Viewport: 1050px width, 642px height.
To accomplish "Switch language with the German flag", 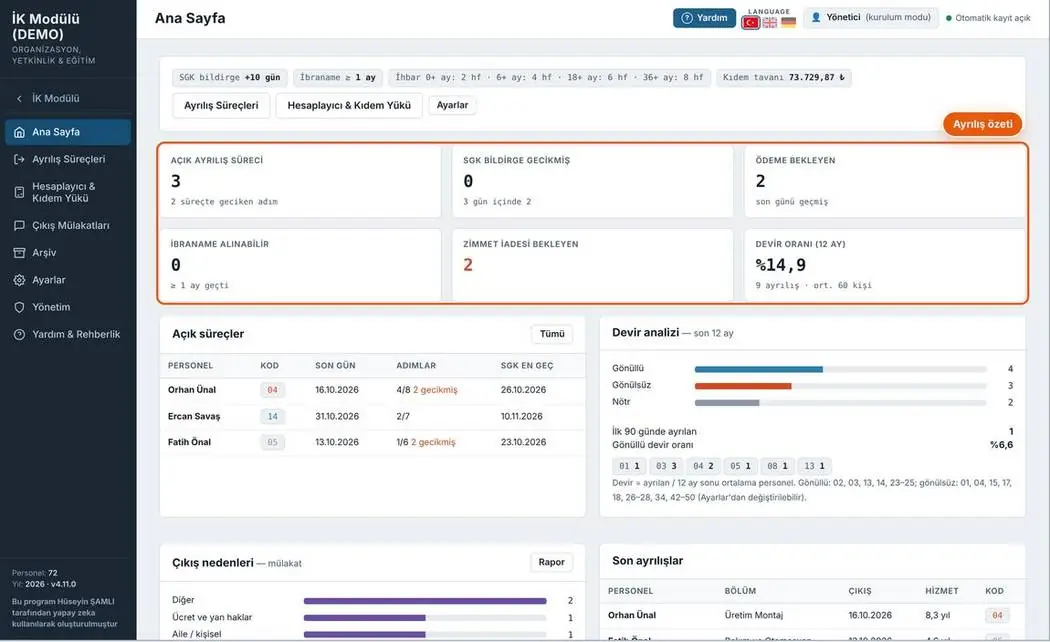I will coord(788,23).
